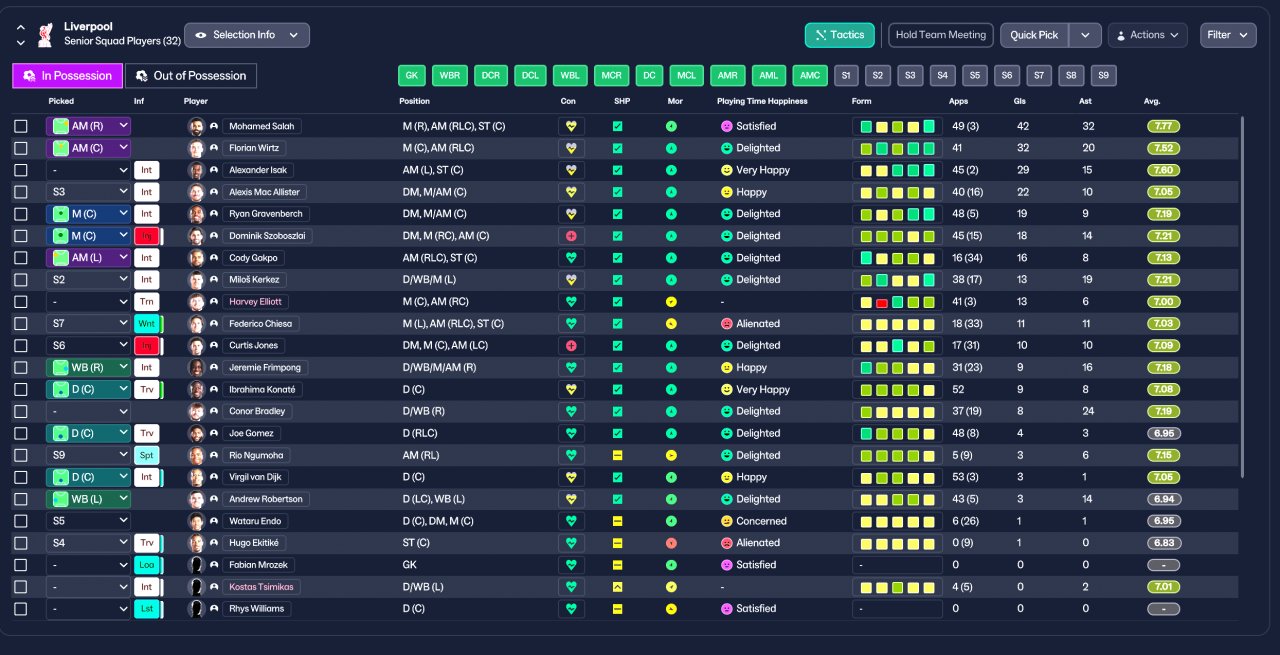Check the box for Jeremie Frimpong
Image resolution: width=1280 pixels, height=655 pixels.
[21, 368]
